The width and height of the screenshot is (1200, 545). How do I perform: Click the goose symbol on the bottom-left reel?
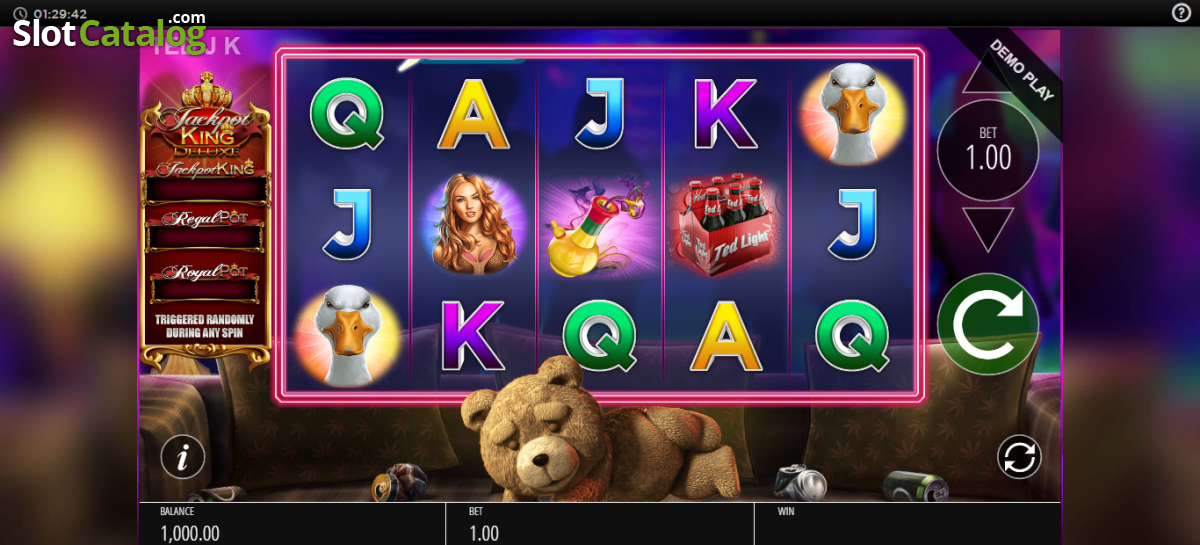click(345, 335)
